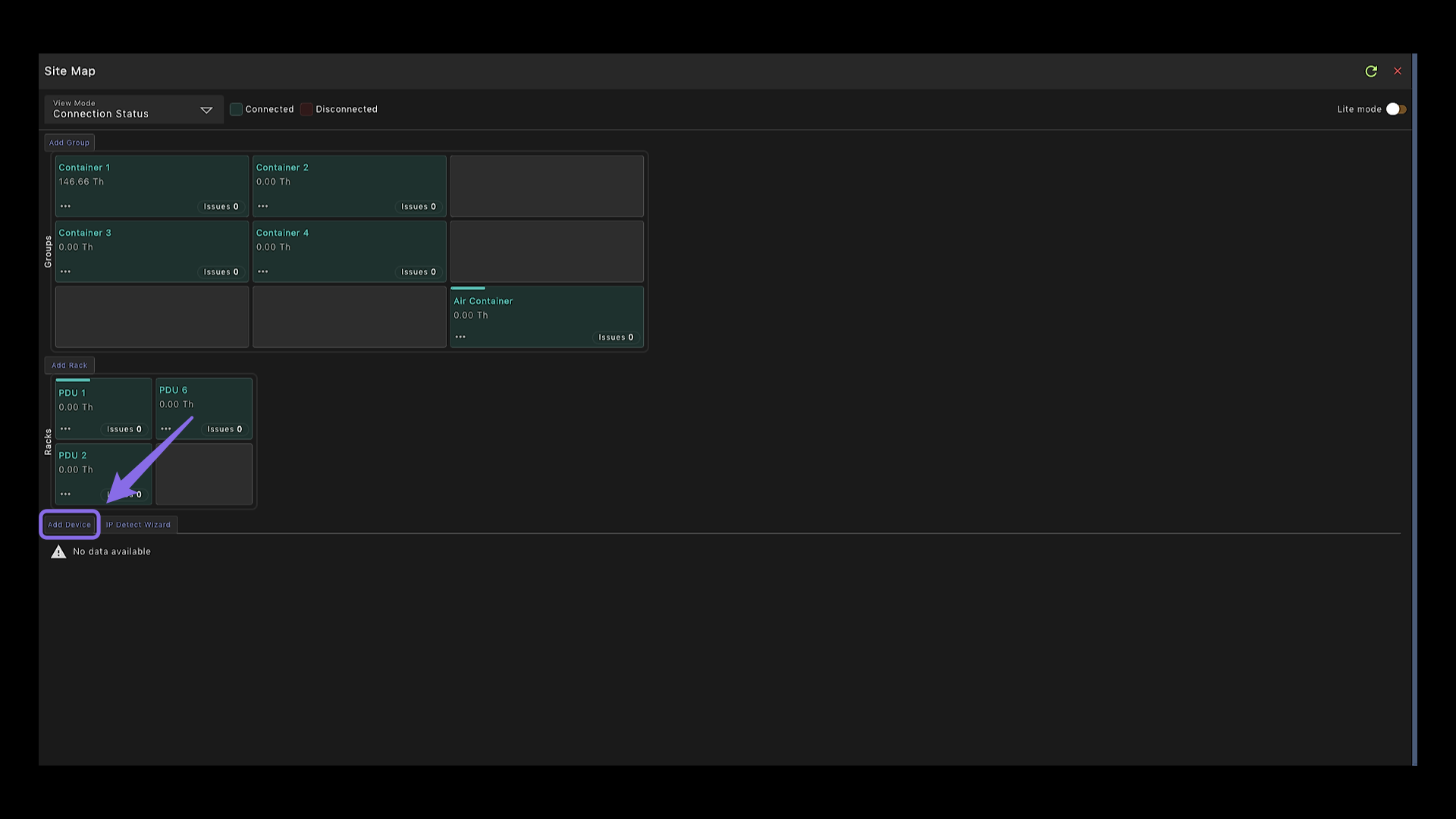Click the Issues badge on PDU 1
1456x819 pixels.
pyautogui.click(x=124, y=429)
